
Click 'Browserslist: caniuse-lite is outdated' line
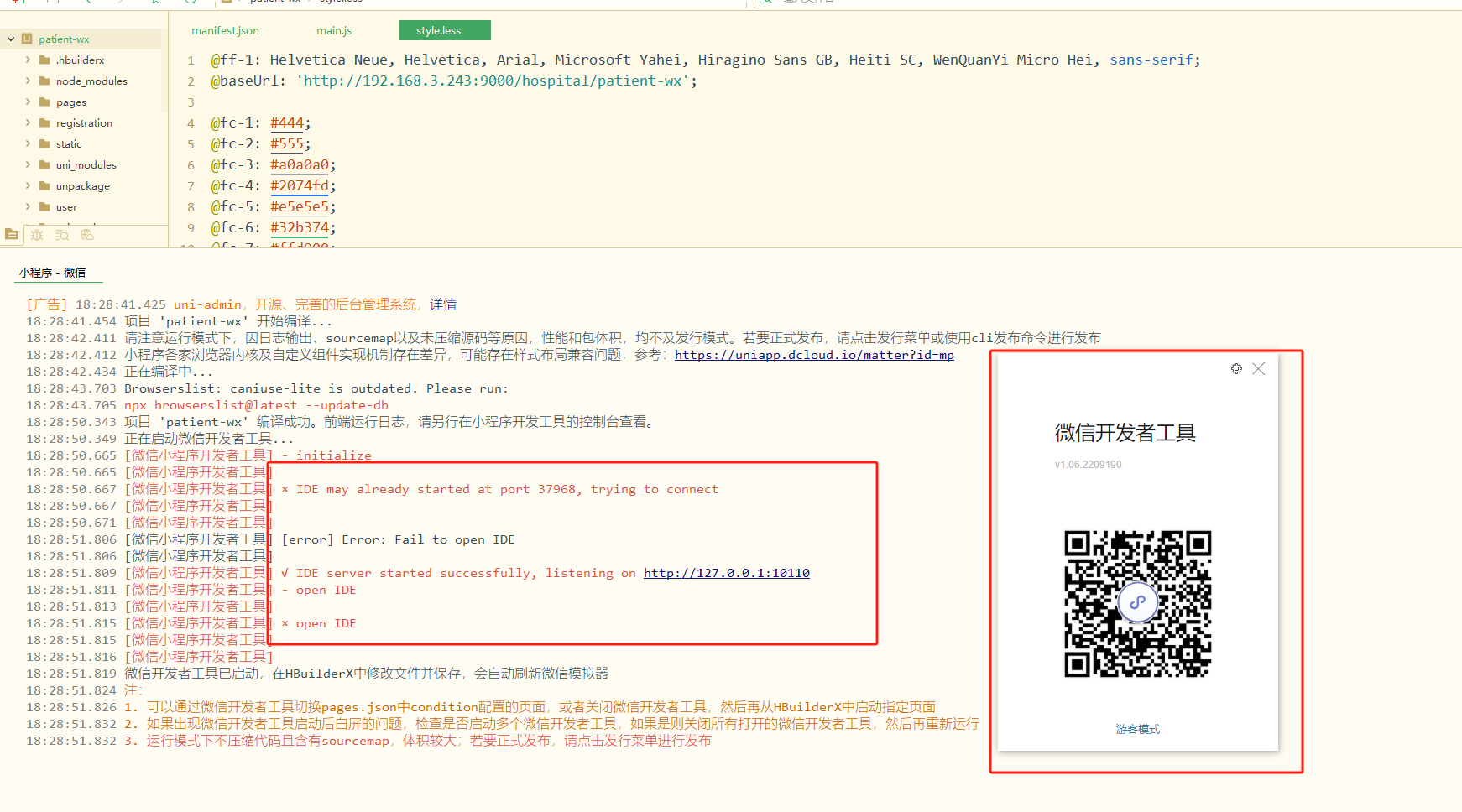316,388
